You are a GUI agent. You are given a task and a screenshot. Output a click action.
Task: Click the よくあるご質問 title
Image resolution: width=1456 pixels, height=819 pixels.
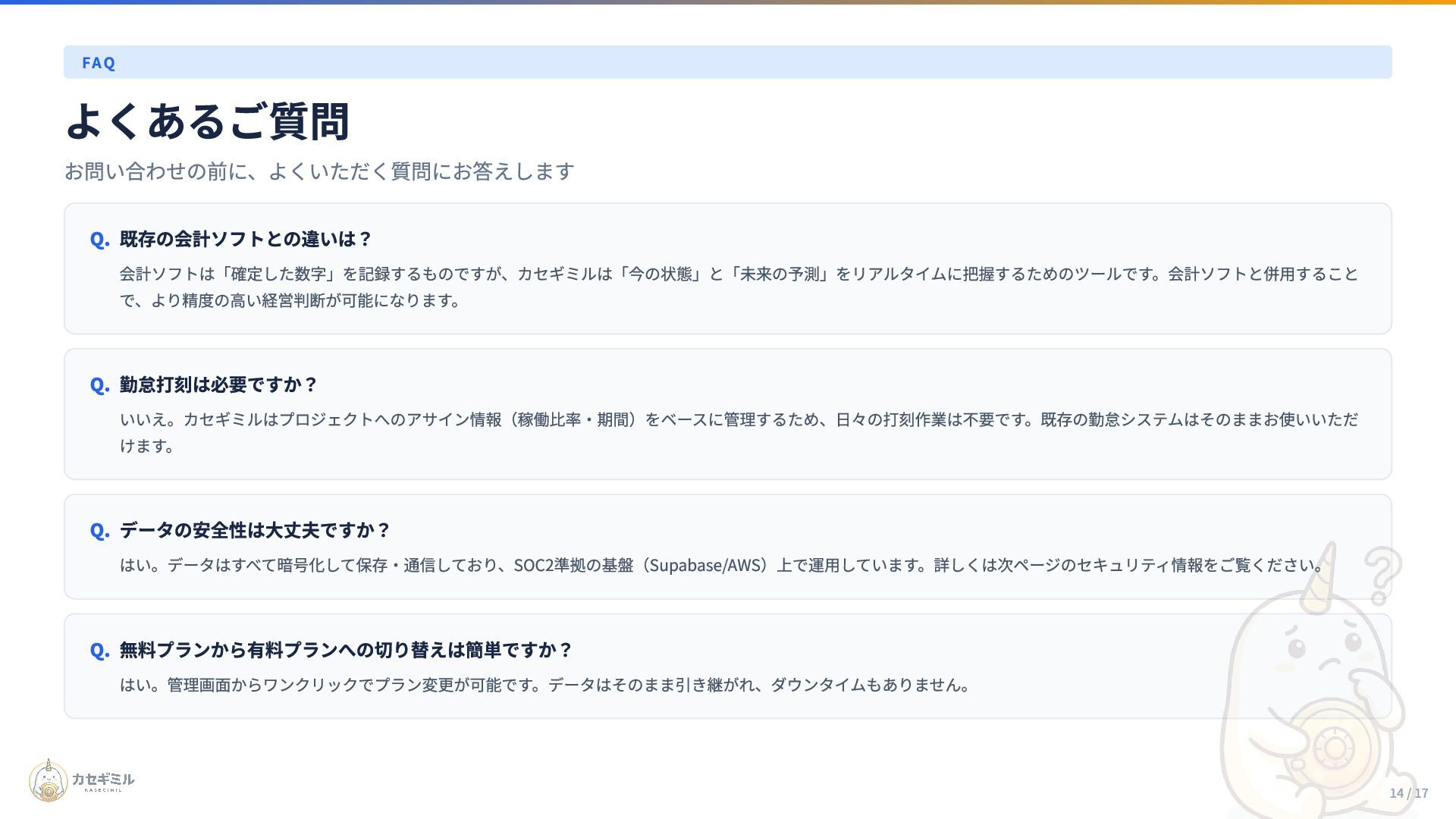[x=207, y=121]
